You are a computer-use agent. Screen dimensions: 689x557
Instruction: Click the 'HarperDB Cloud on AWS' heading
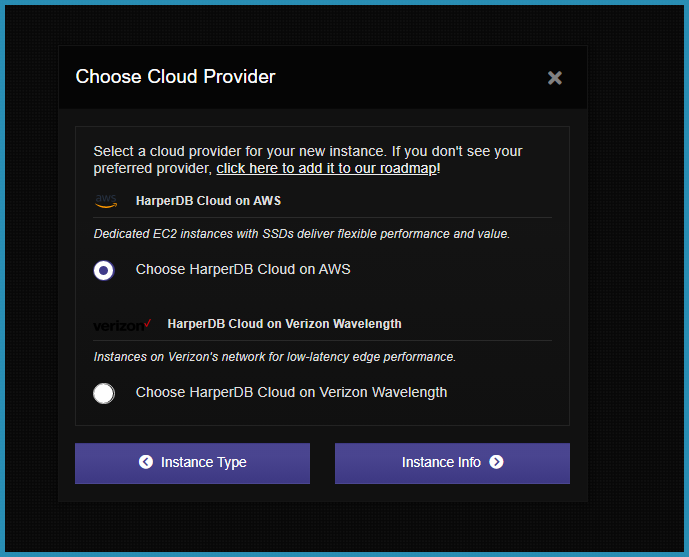click(208, 201)
